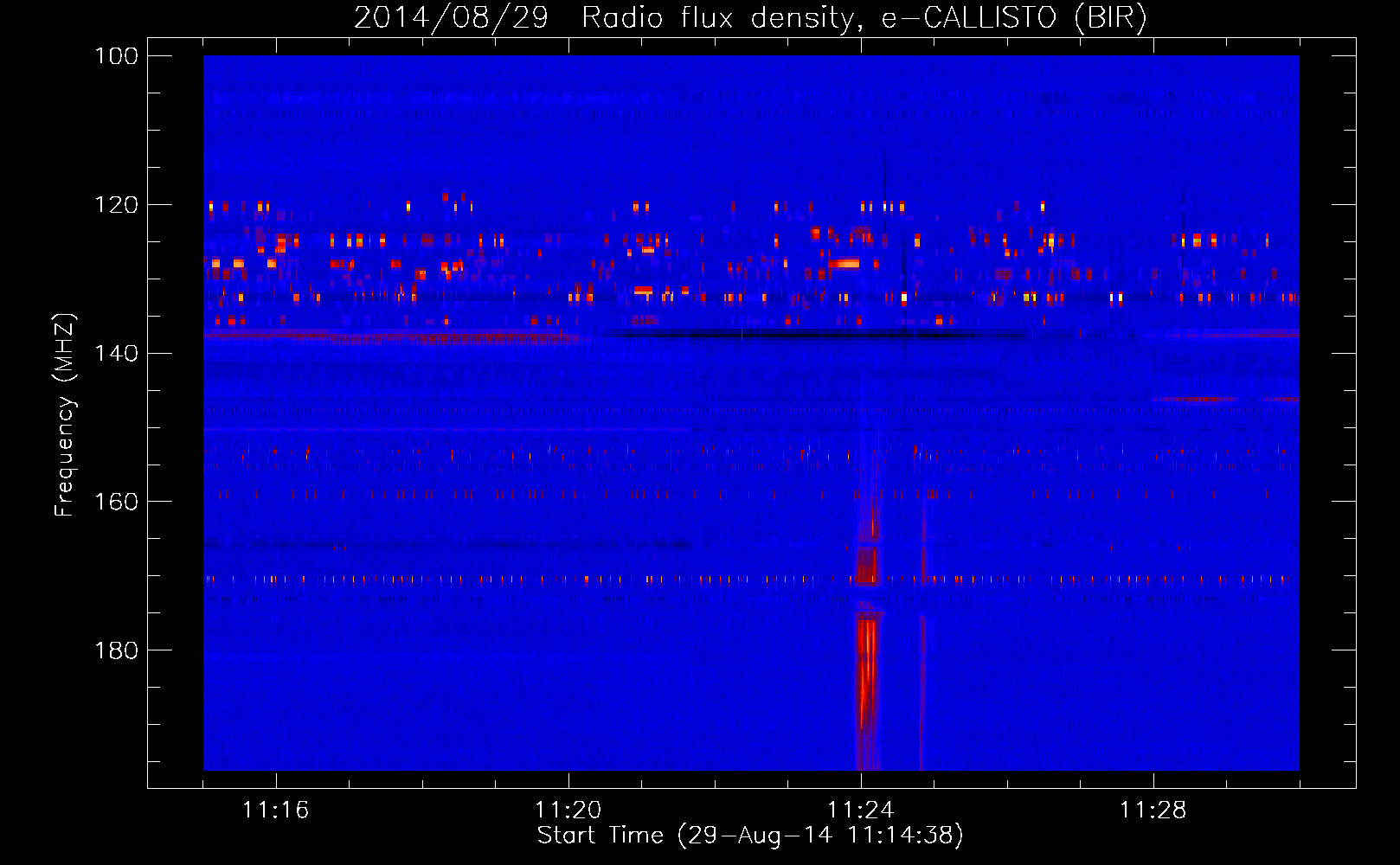
Task: Select the 140 frequency tick label
Action: [x=116, y=353]
